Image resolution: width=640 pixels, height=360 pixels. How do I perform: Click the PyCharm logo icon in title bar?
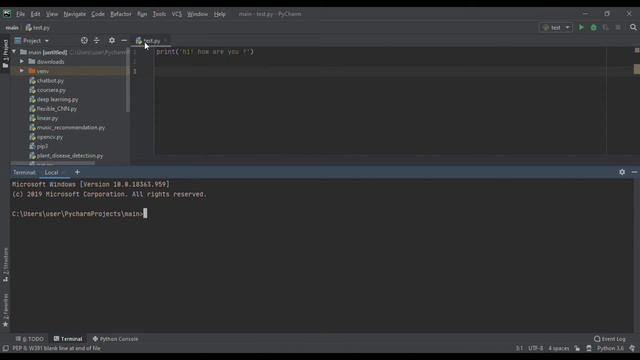(7, 14)
